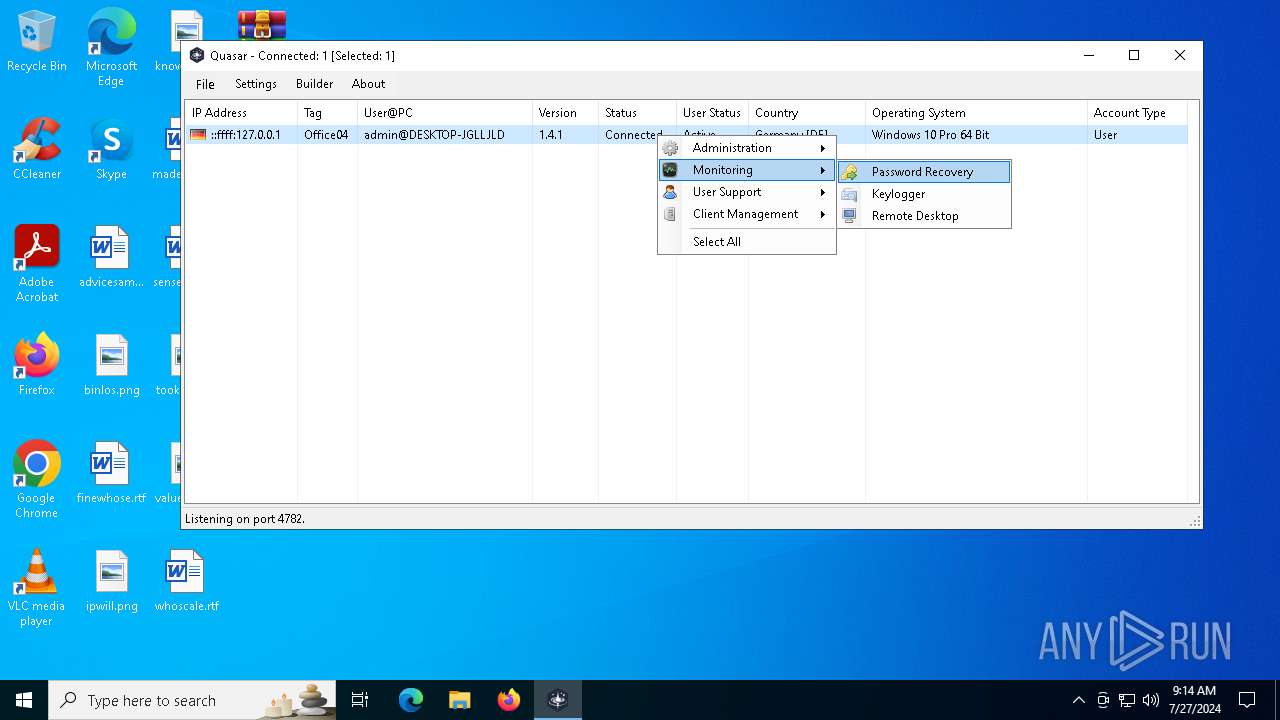Open Edge from the taskbar
This screenshot has width=1280, height=720.
(411, 700)
